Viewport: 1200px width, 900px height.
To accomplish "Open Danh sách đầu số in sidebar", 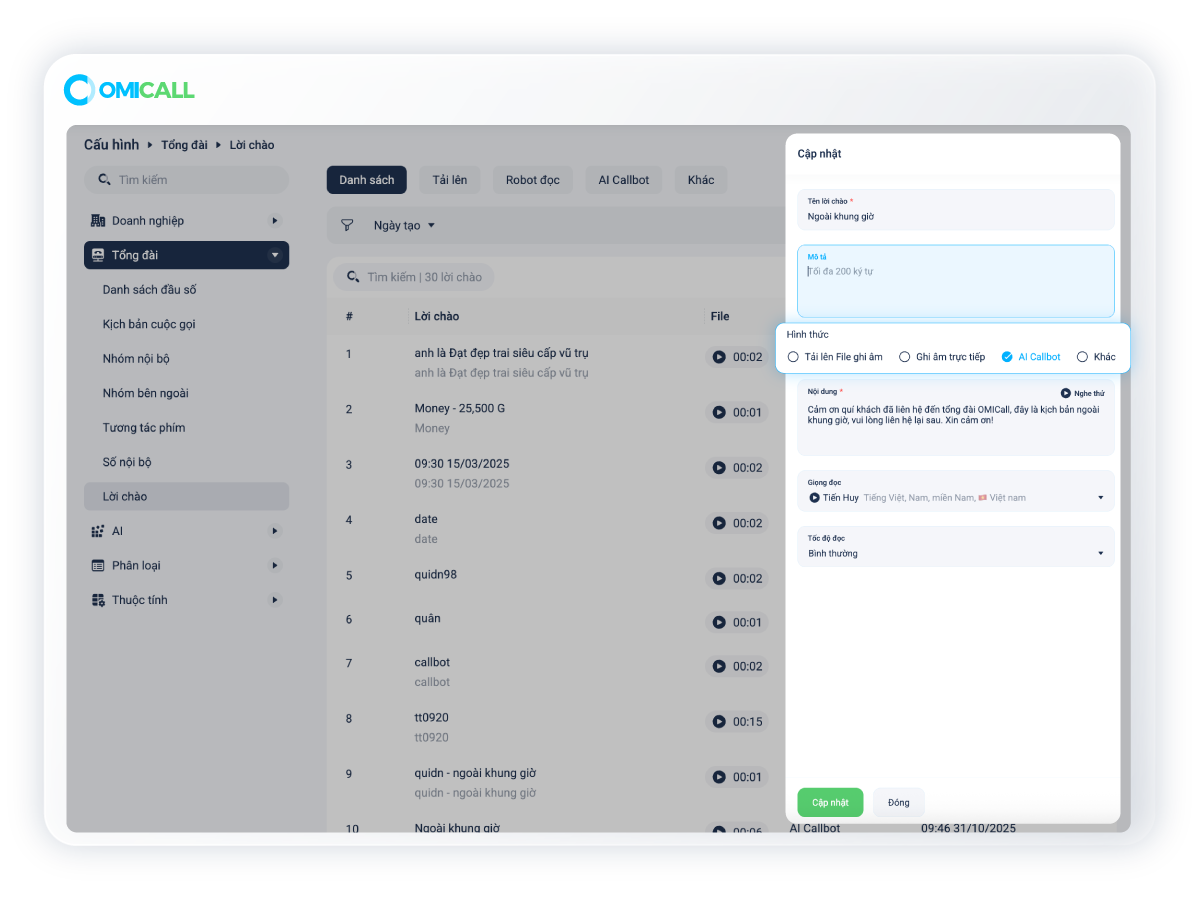I will 150,290.
